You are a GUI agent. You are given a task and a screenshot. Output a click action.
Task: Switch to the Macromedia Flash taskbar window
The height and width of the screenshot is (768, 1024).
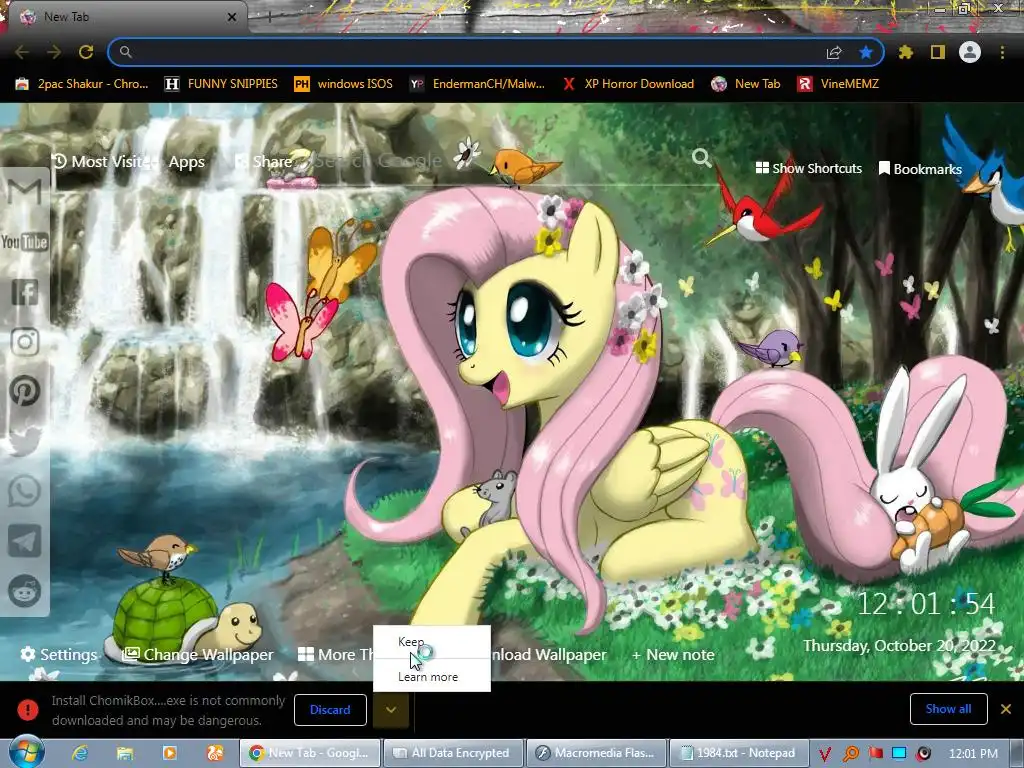click(x=596, y=753)
